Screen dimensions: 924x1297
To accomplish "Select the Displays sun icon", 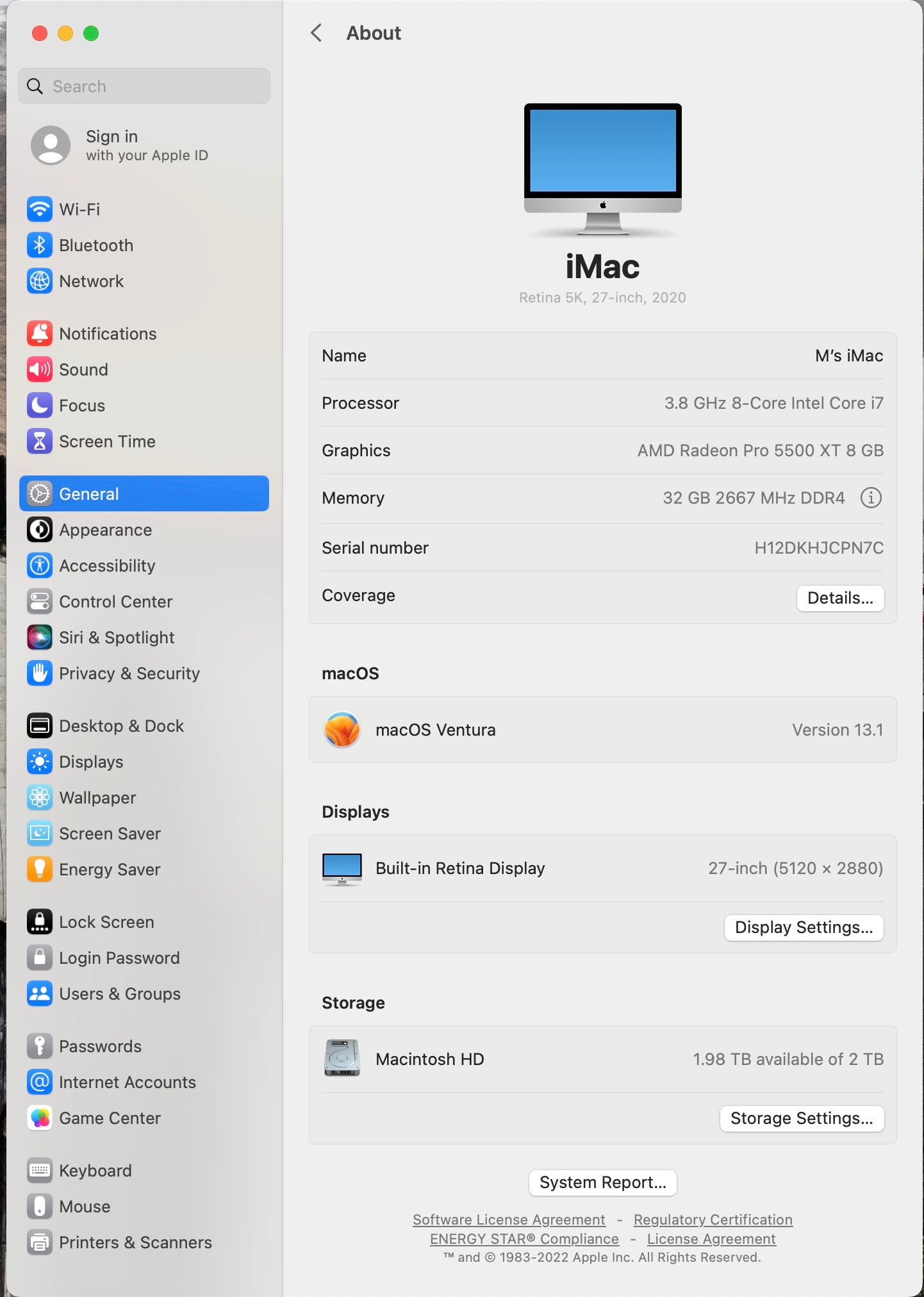I will pos(40,761).
